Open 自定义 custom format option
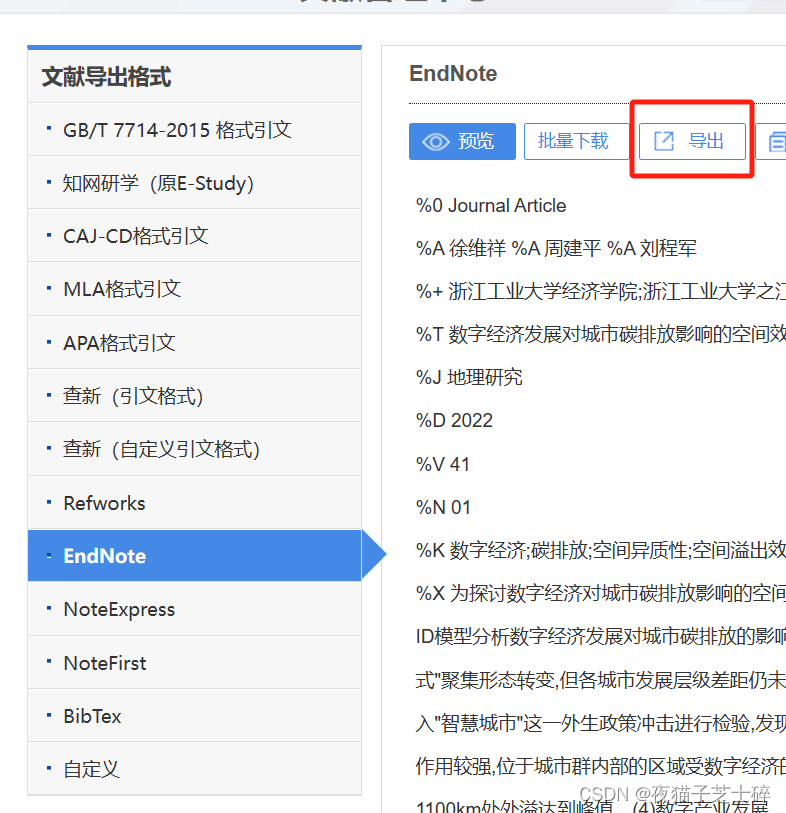The height and width of the screenshot is (813, 786). point(194,769)
